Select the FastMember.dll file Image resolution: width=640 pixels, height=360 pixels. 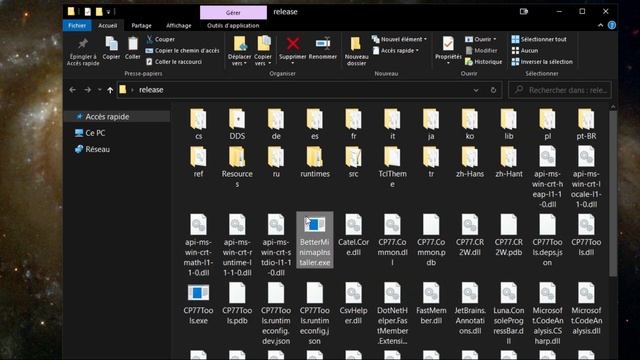(x=431, y=304)
